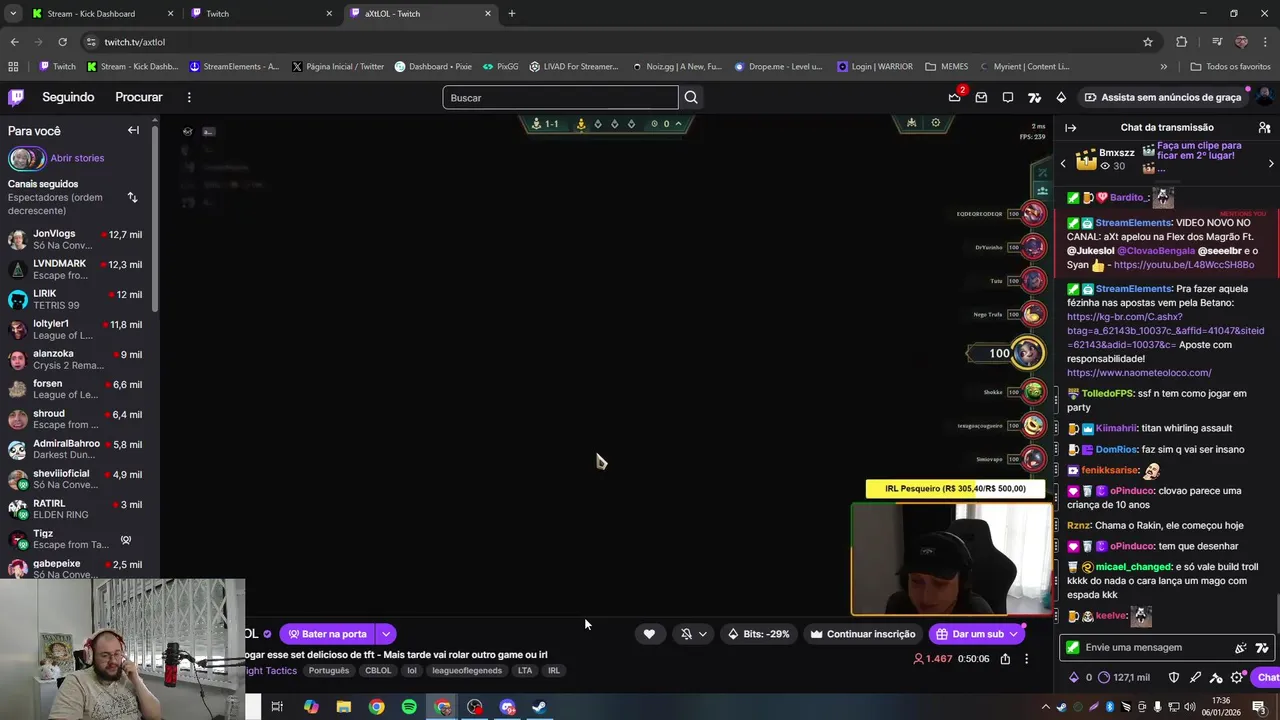Show next hype chat carousel item

[x=1271, y=163]
